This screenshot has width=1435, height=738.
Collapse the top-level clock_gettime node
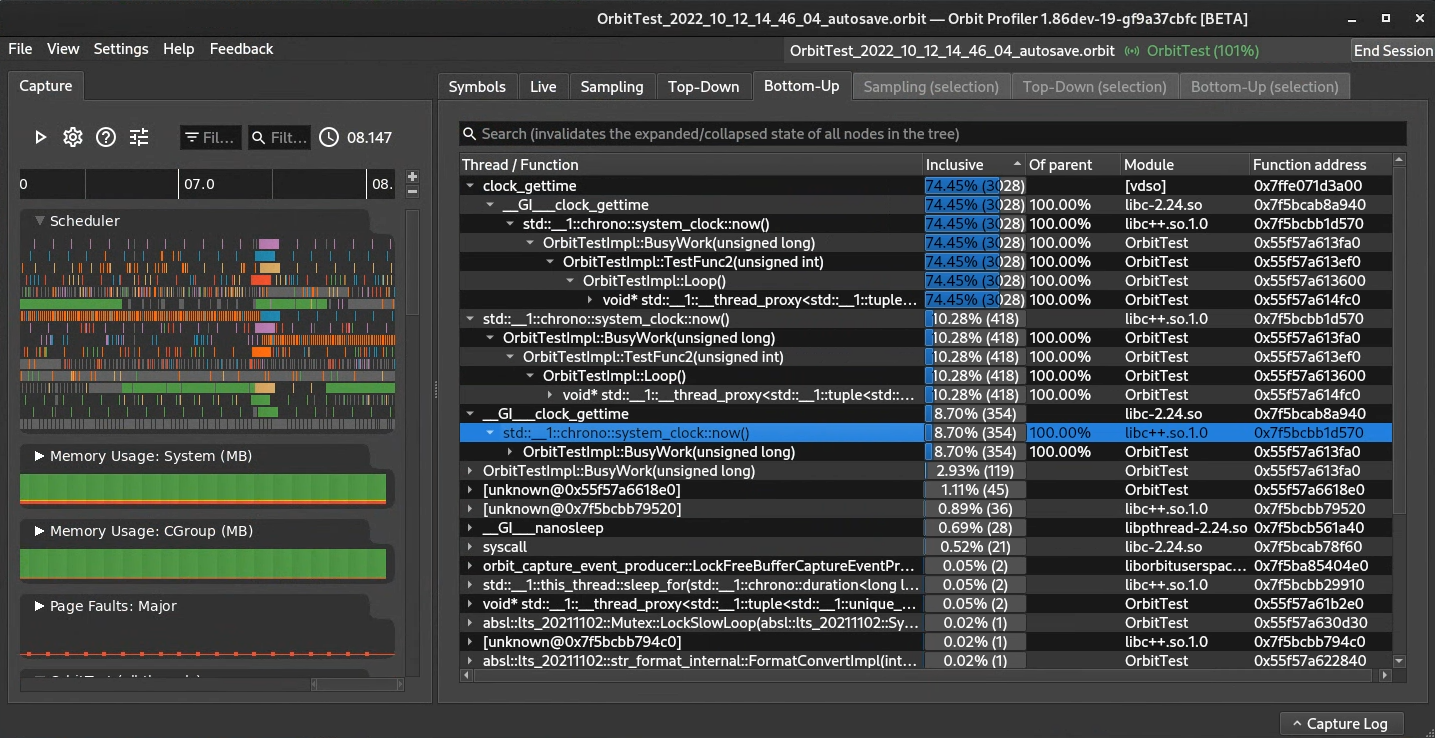pyautogui.click(x=470, y=186)
